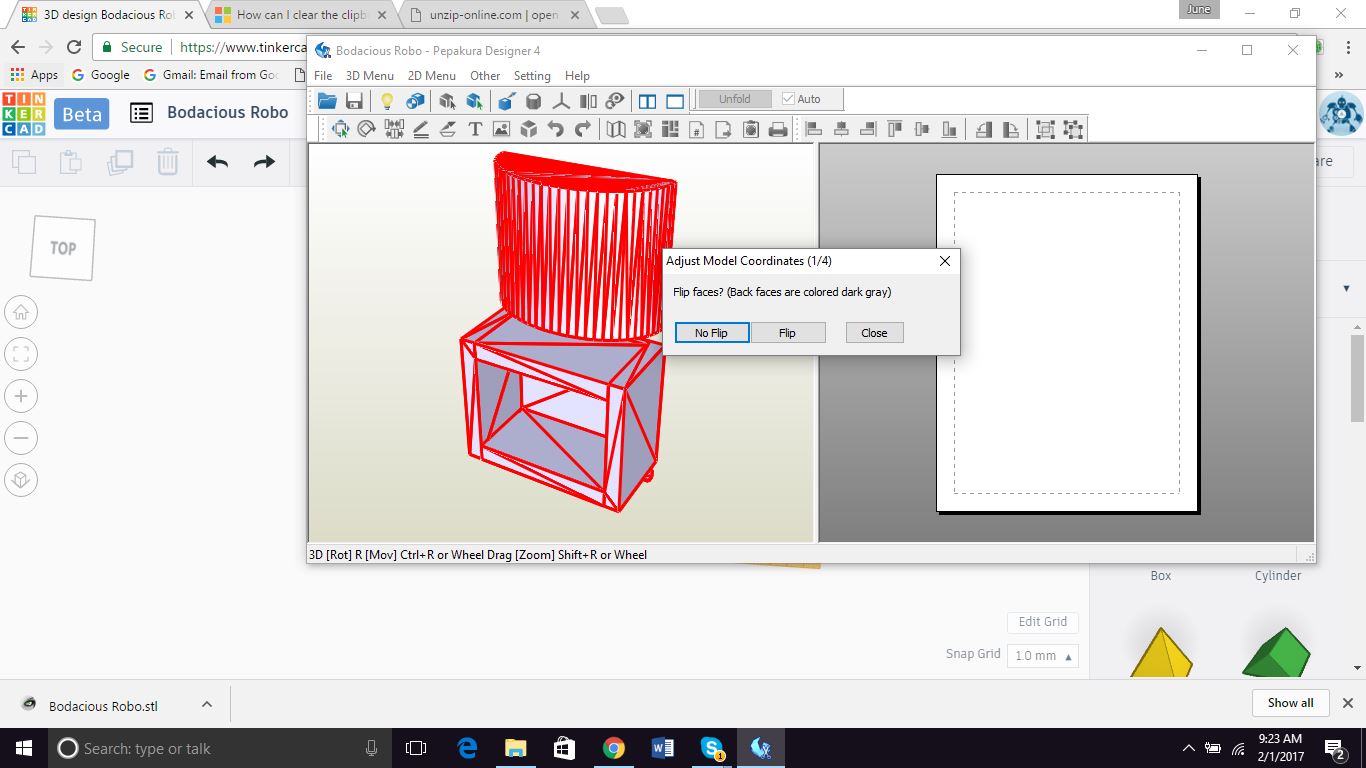Image resolution: width=1366 pixels, height=768 pixels.
Task: Click the eye with chain-link view icon
Action: click(616, 100)
